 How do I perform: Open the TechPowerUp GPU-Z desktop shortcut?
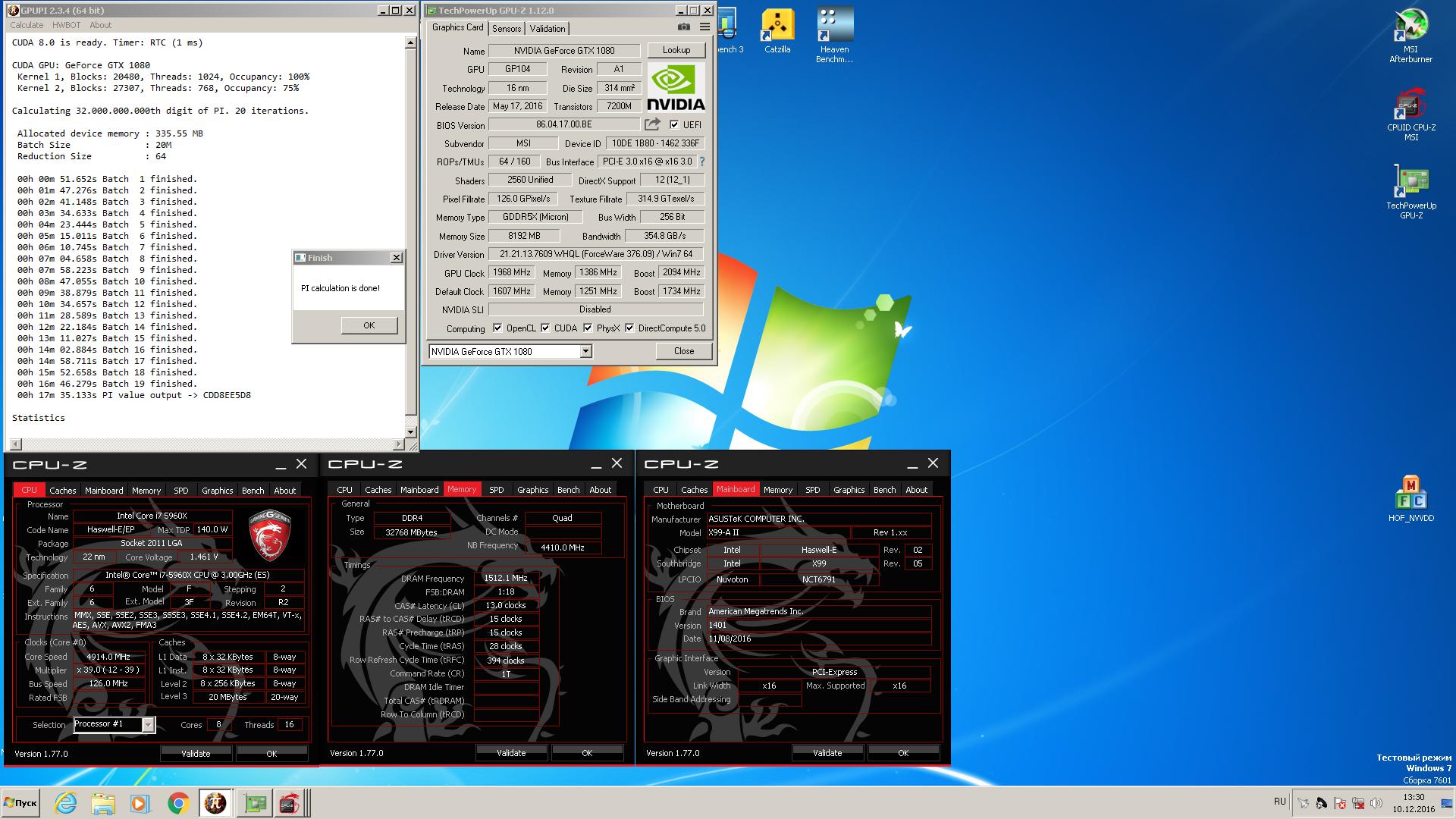(1410, 192)
